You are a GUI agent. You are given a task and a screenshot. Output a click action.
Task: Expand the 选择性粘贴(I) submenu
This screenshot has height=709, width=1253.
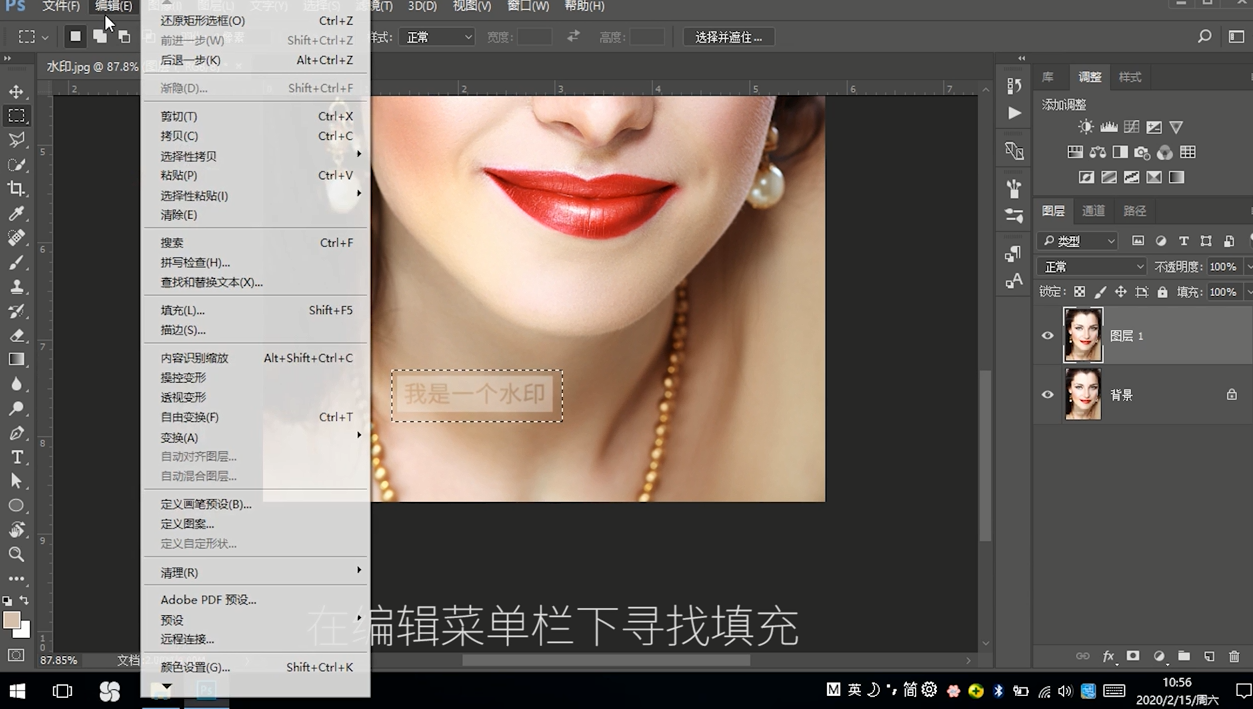click(255, 196)
